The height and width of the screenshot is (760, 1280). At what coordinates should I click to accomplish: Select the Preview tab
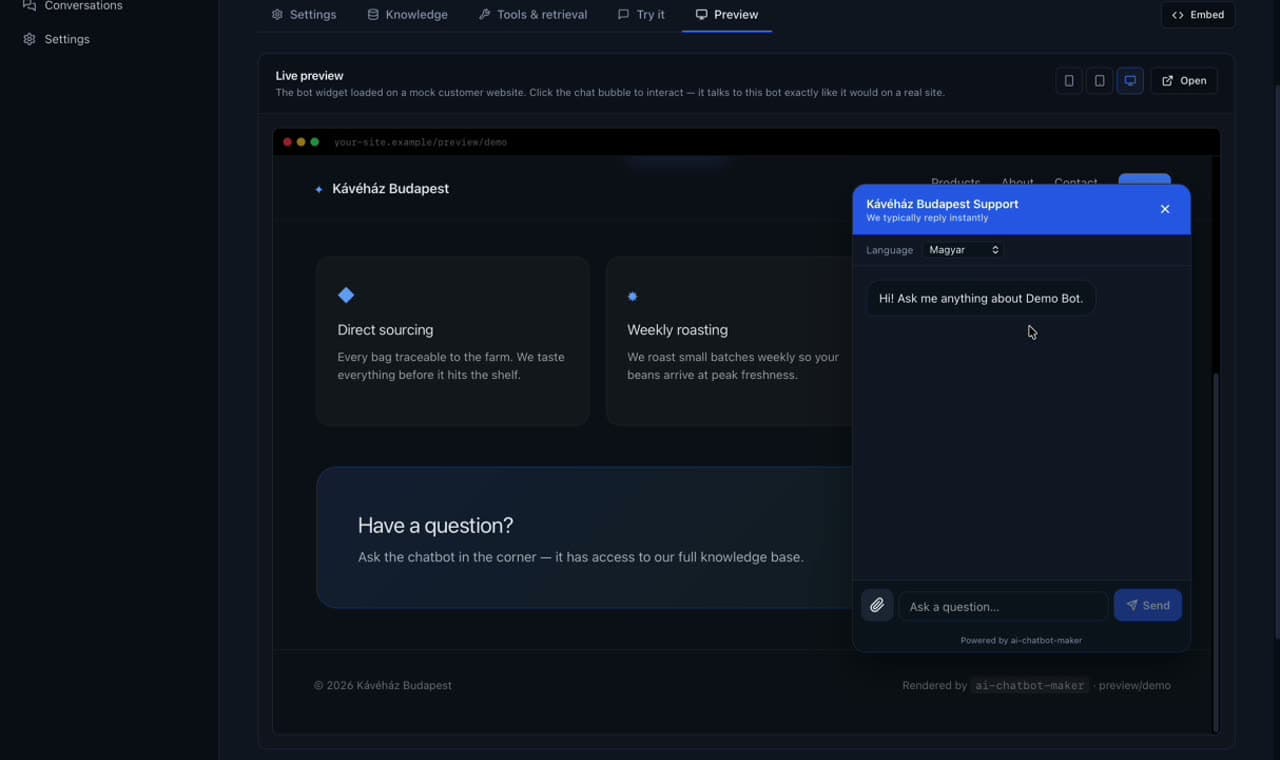727,15
